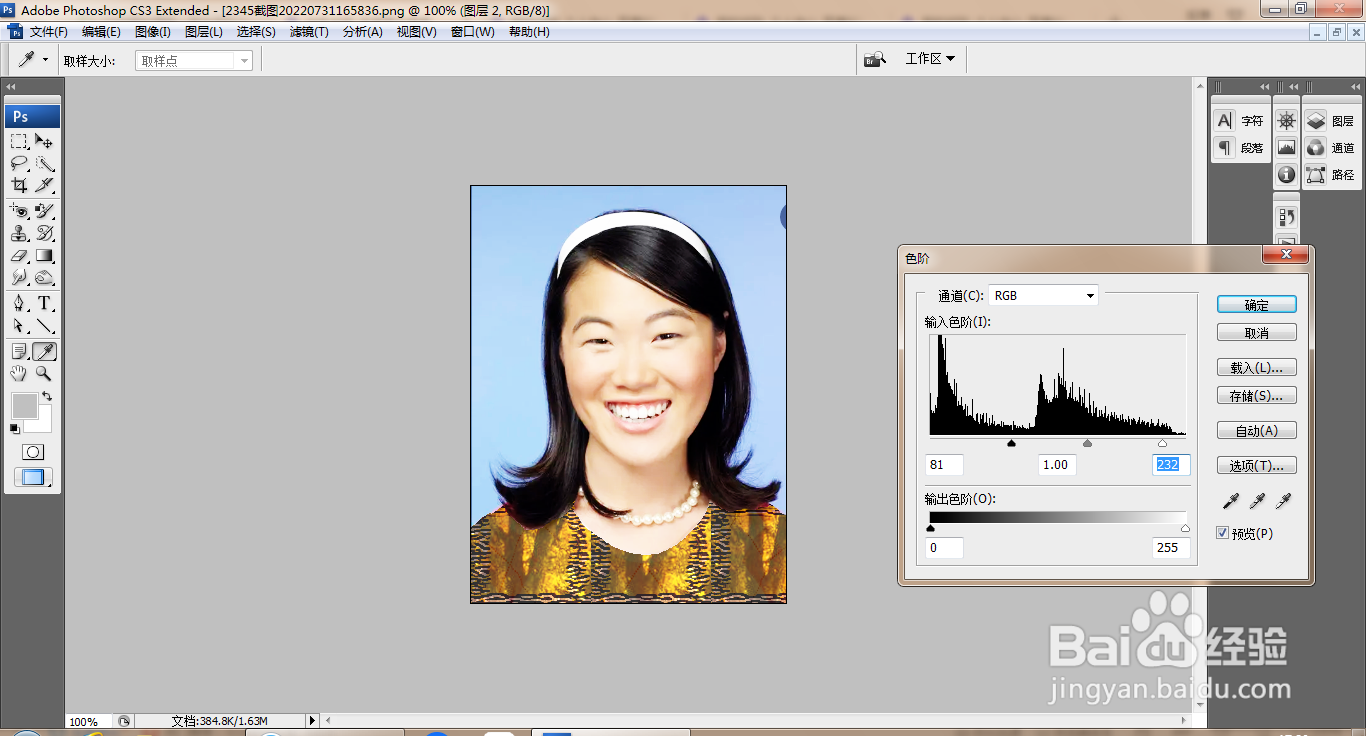Open the status bar document info arrow
This screenshot has height=736, width=1366.
point(312,720)
